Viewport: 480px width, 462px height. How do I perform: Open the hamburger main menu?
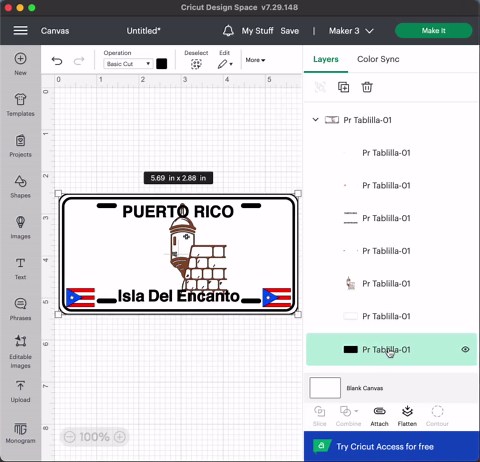click(20, 31)
